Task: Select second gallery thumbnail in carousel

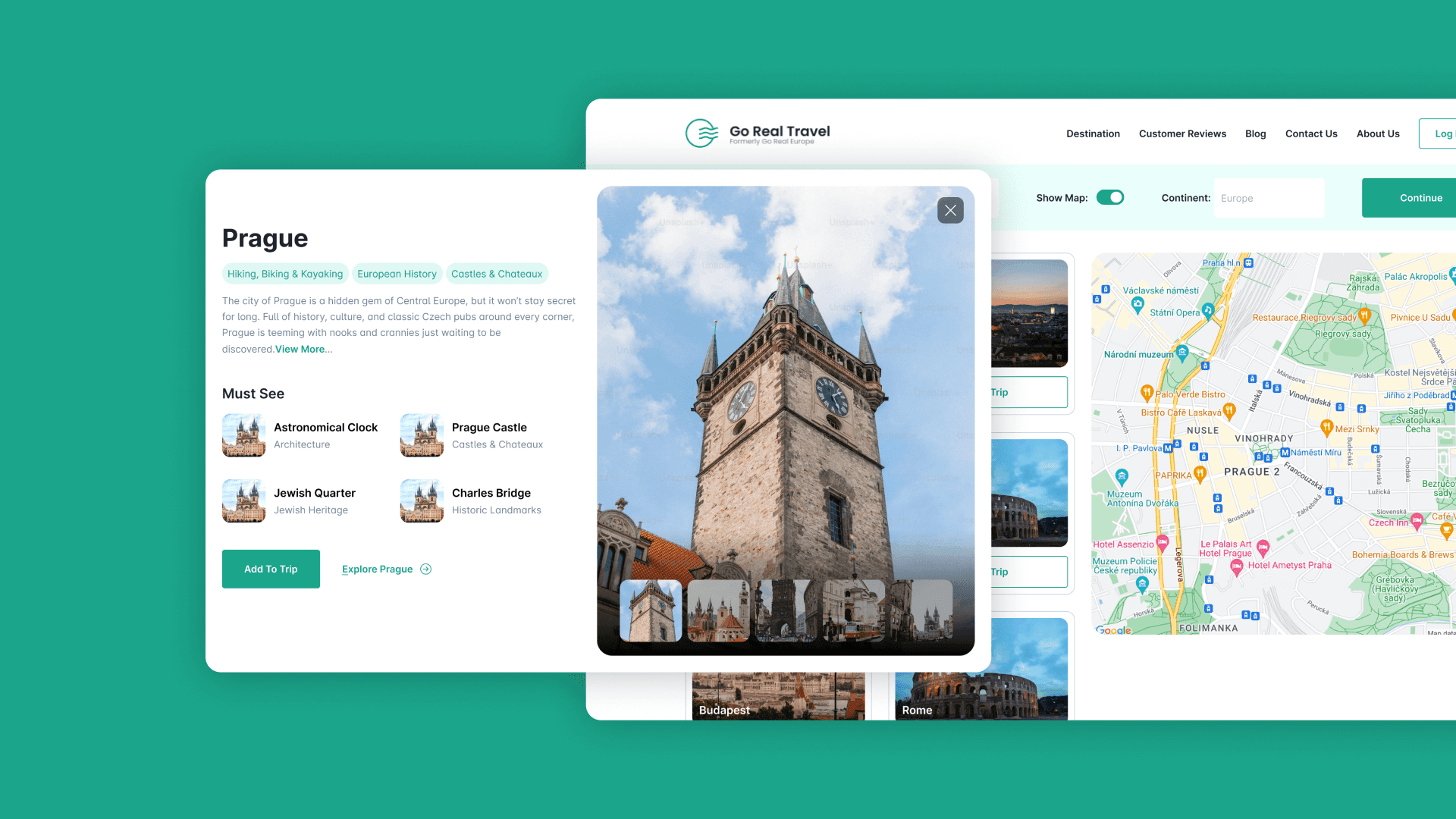Action: click(718, 610)
